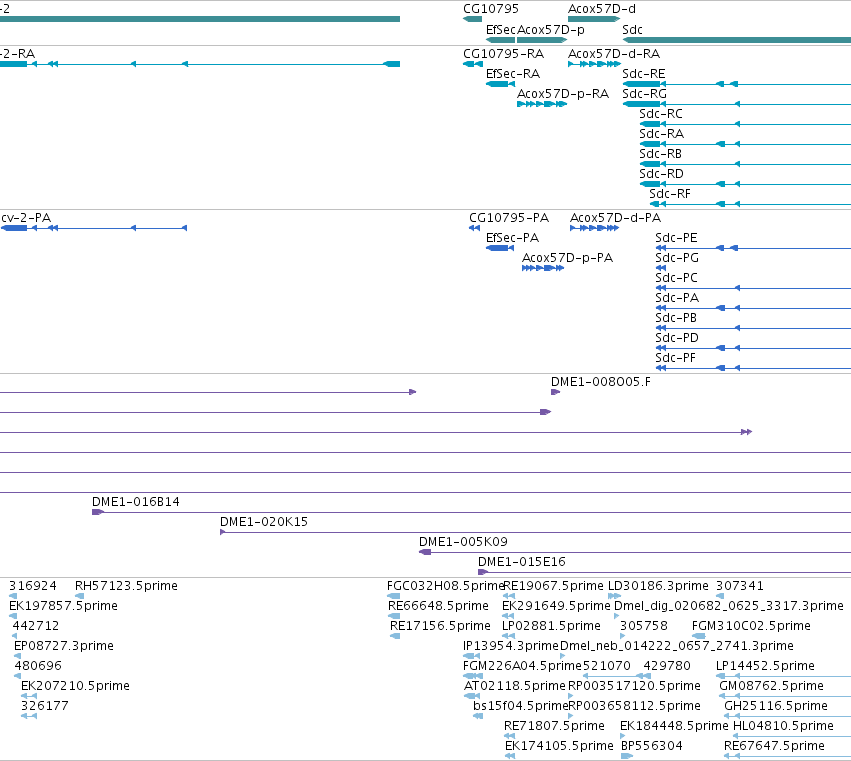
Task: Click the Acox57D-d gene label
Action: coord(601,9)
